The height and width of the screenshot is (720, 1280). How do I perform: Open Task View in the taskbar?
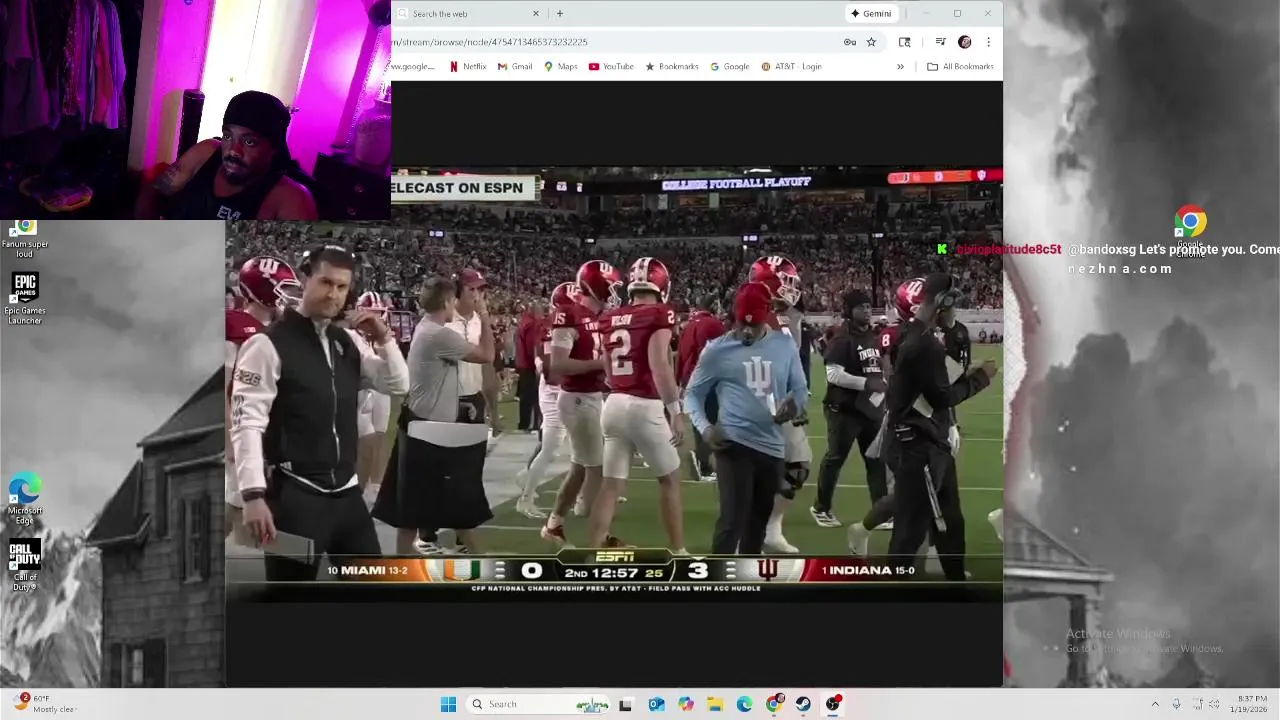click(625, 704)
